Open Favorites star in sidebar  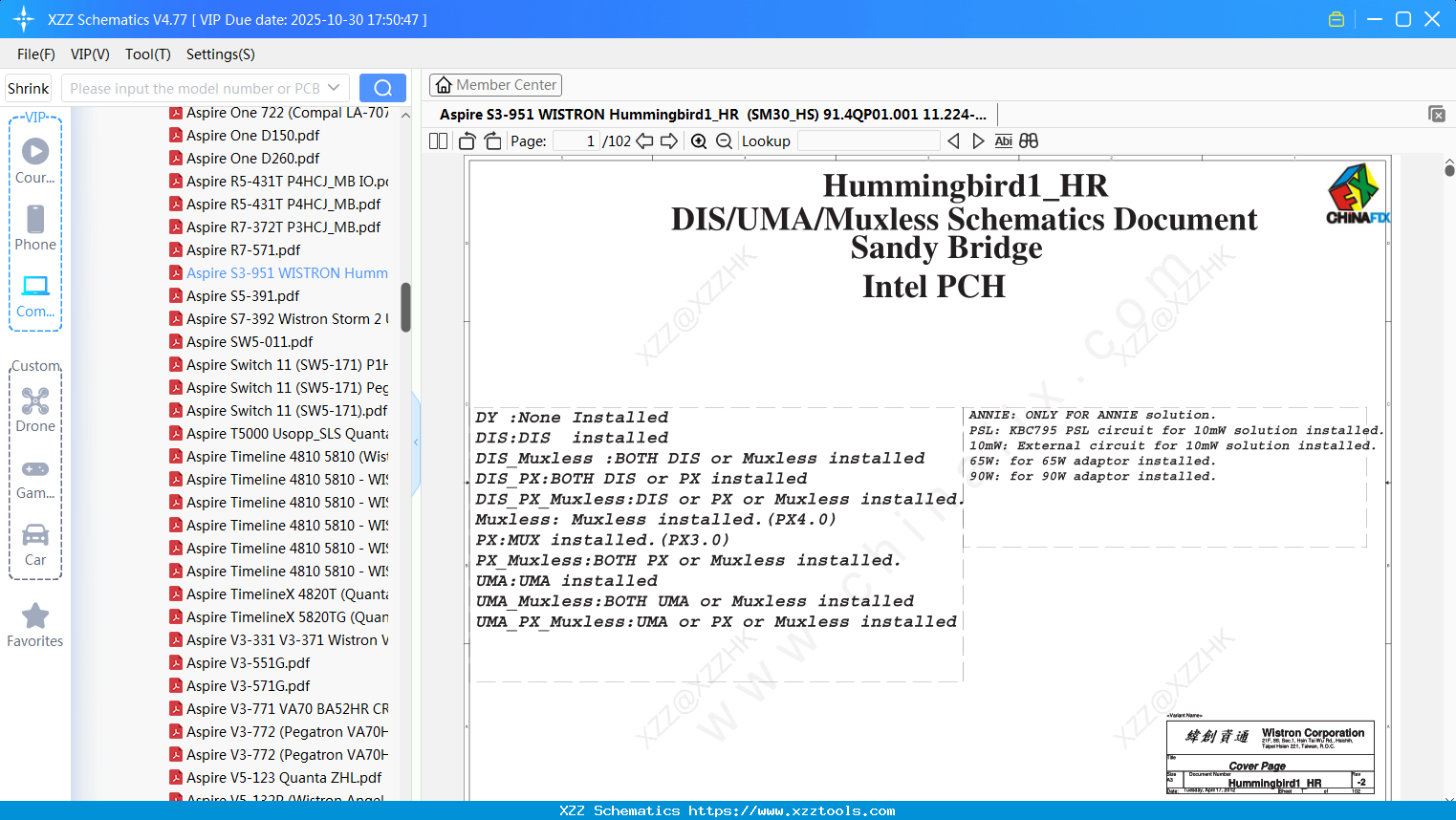[x=35, y=625]
